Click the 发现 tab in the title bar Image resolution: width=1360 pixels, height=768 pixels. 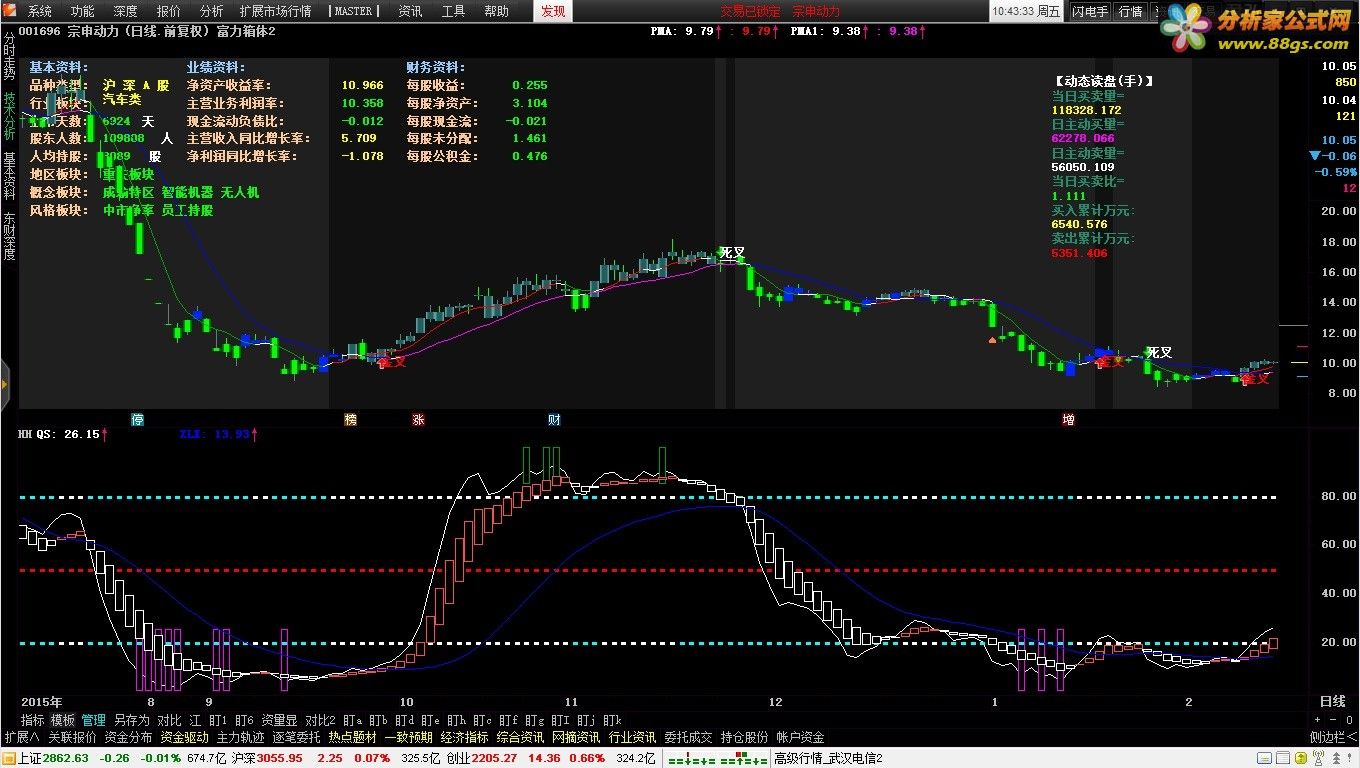tap(553, 11)
